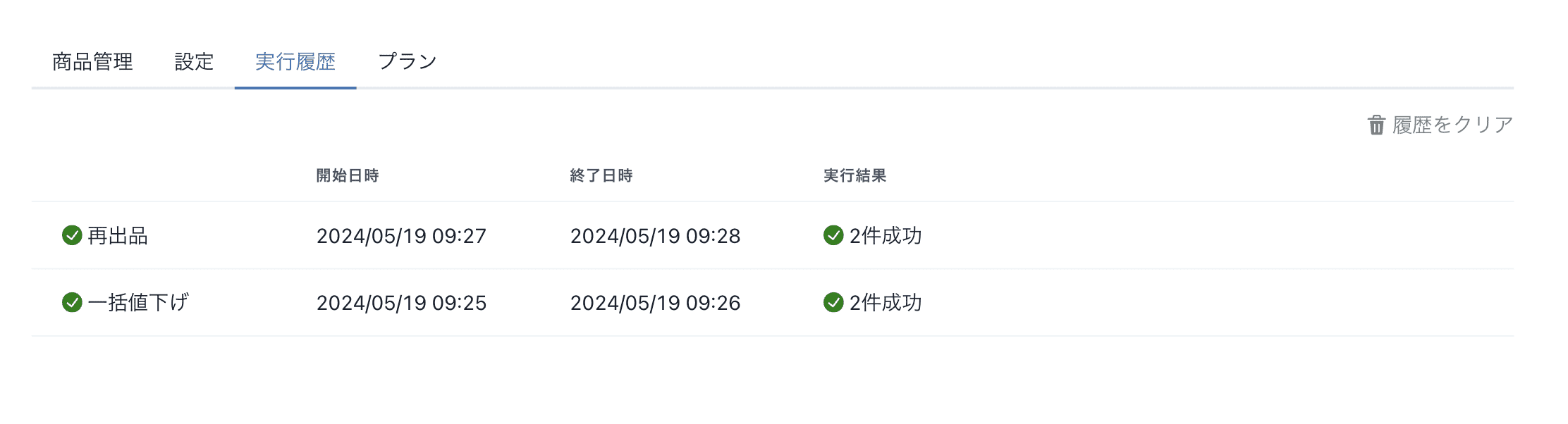1568x424 pixels.
Task: Click 2件成功 result text in 再出品 row
Action: (x=886, y=236)
